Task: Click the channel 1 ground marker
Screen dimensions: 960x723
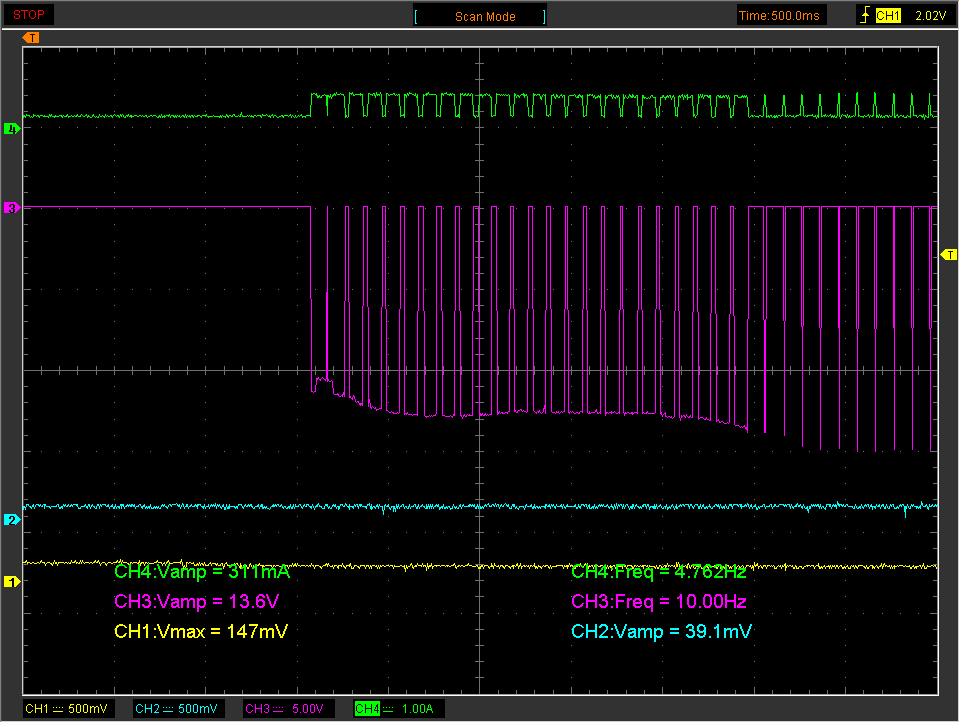Action: coord(12,582)
